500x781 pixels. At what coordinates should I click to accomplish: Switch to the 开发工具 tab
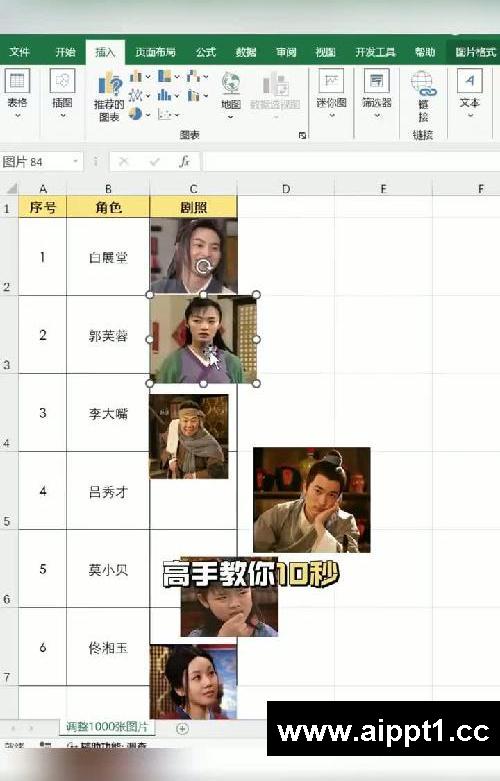[x=375, y=52]
